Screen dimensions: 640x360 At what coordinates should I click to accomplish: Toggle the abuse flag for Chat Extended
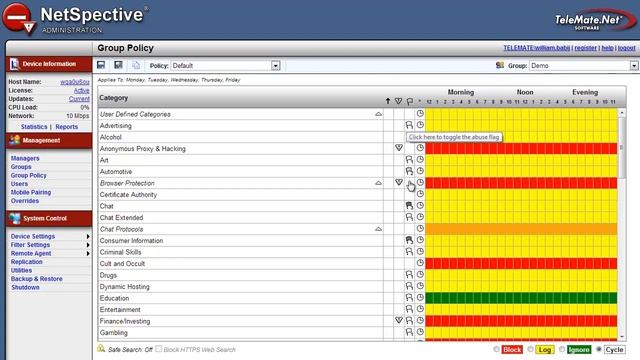click(409, 217)
